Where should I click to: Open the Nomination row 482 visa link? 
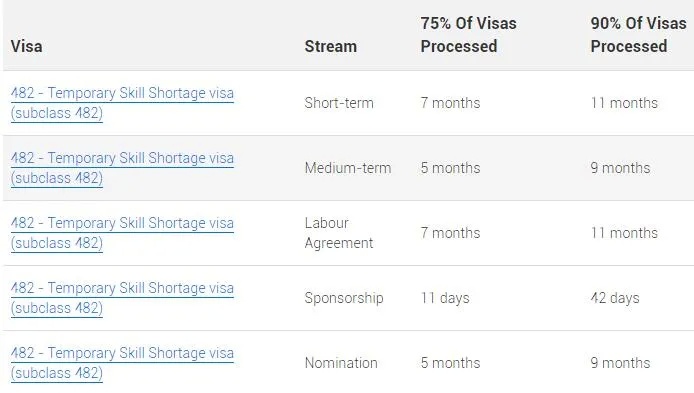pos(122,363)
